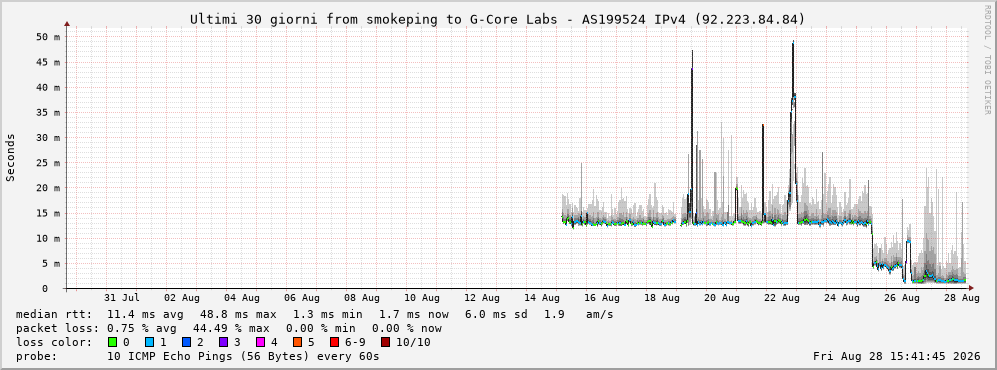
Task: Click the green loss color 0 swatch
Action: point(113,342)
